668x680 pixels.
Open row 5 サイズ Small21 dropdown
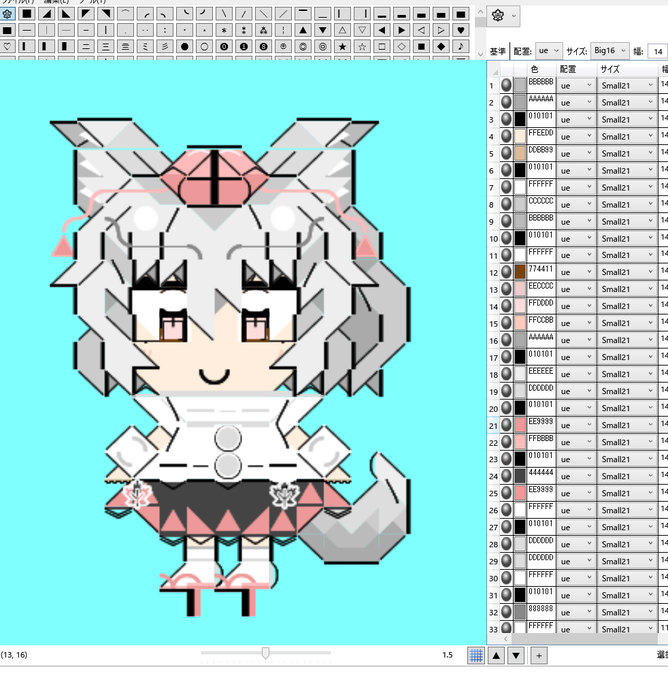click(627, 154)
